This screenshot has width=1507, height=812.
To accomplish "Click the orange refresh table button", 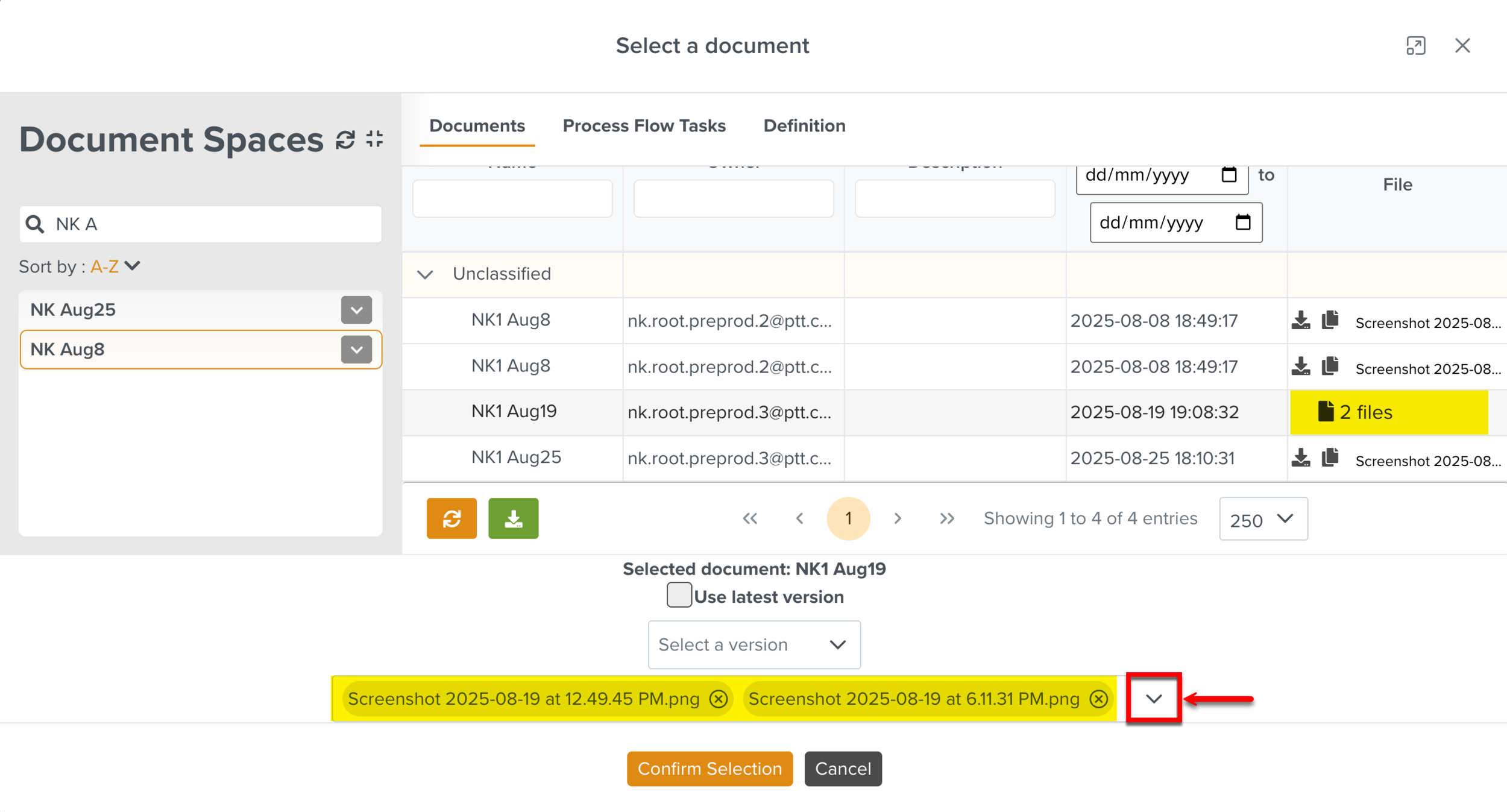I will pyautogui.click(x=451, y=518).
